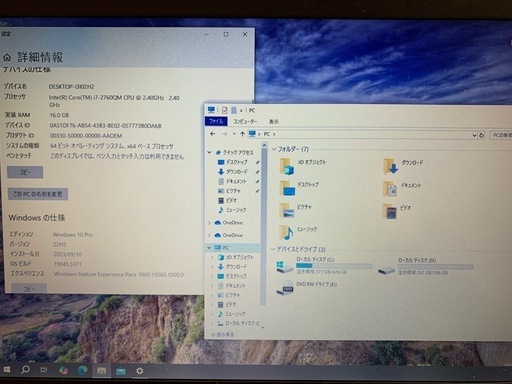Switch to the コンピューター ribbon tab

(x=245, y=121)
